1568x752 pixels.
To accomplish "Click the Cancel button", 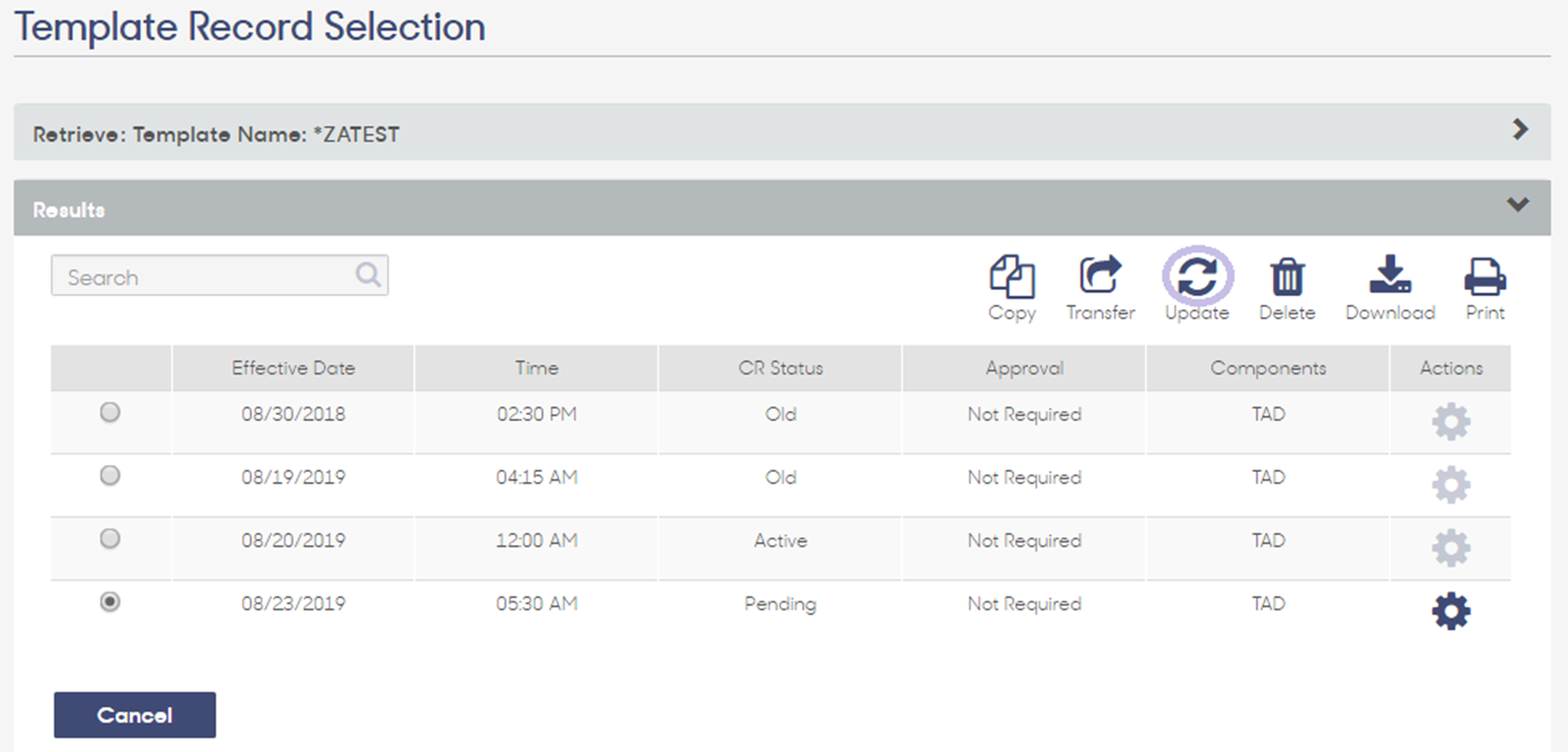I will click(135, 715).
